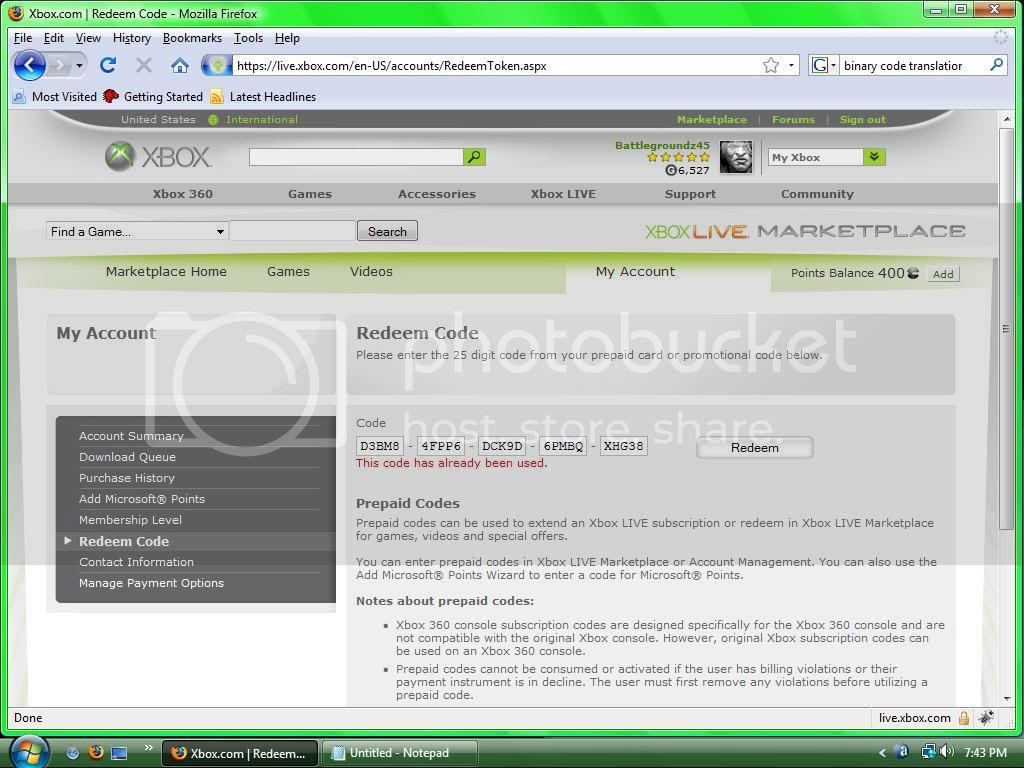Click the page's vertical scrollbar down arrow
Viewport: 1024px width, 768px height.
1006,698
